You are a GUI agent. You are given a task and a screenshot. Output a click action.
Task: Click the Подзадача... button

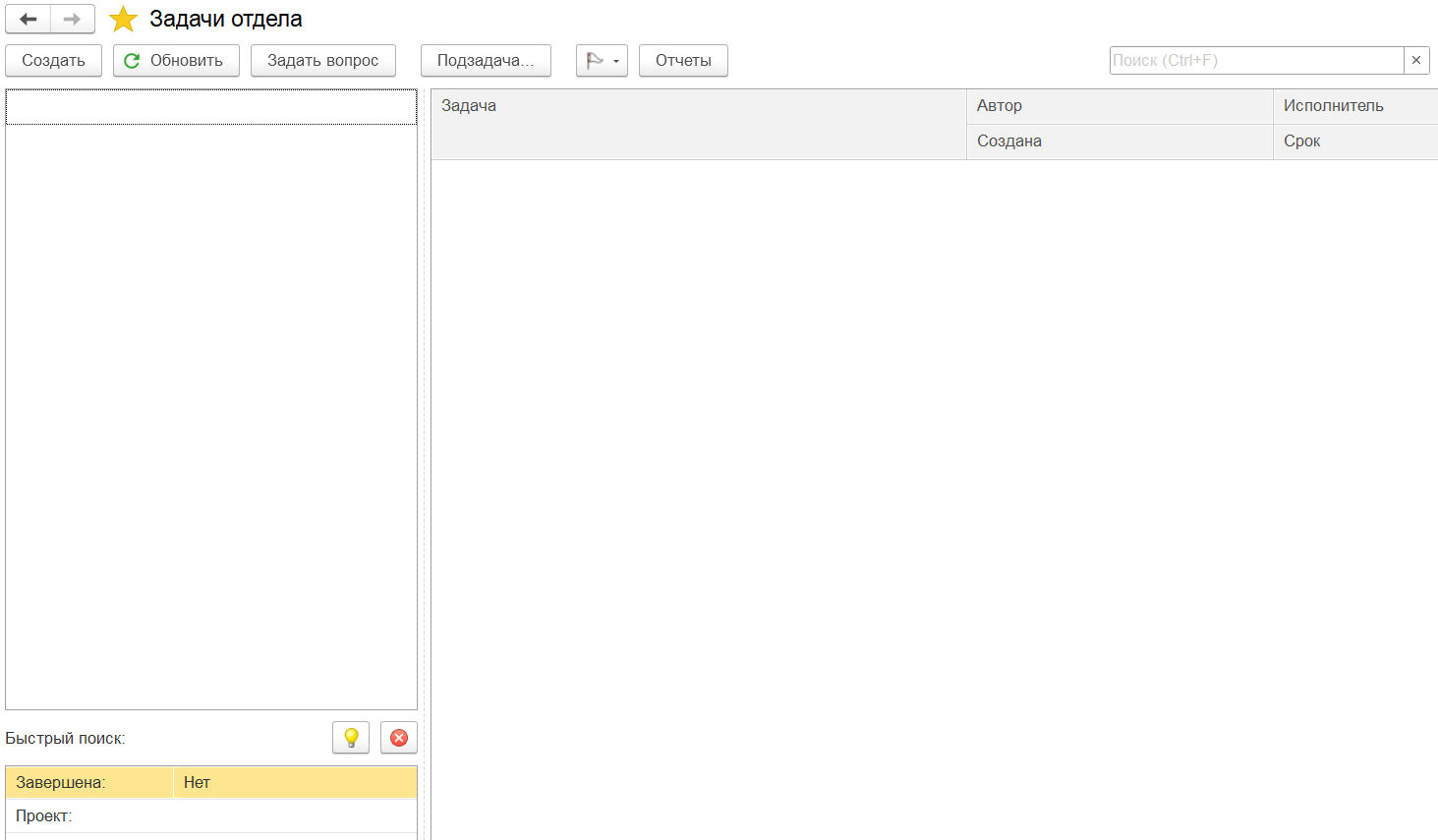(486, 60)
